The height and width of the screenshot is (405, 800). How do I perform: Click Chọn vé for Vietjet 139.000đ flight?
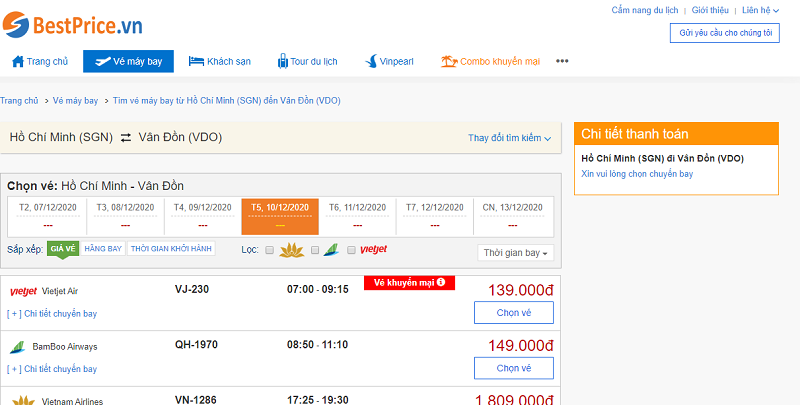point(514,313)
